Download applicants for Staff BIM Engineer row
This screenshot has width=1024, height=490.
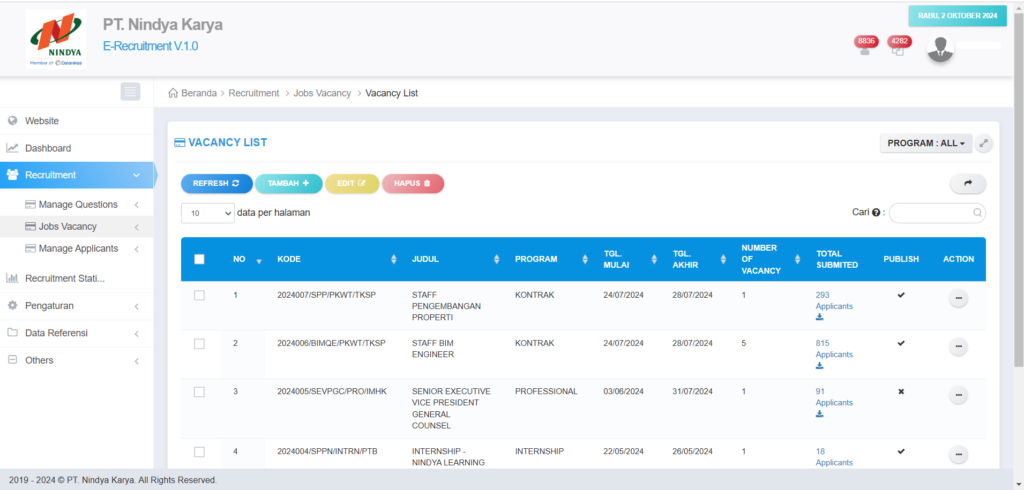click(x=820, y=365)
